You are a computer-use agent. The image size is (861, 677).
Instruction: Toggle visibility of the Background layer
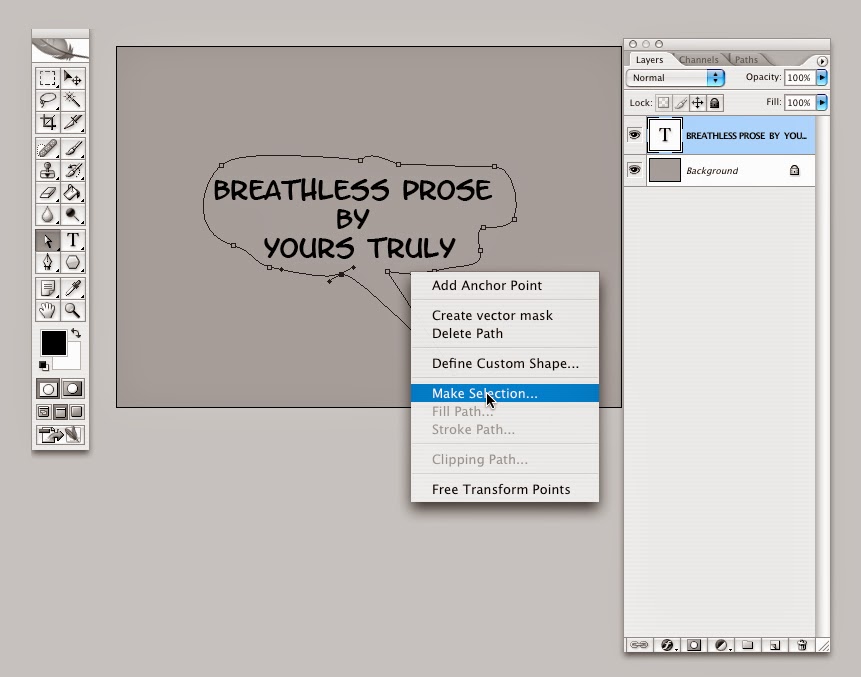635,170
